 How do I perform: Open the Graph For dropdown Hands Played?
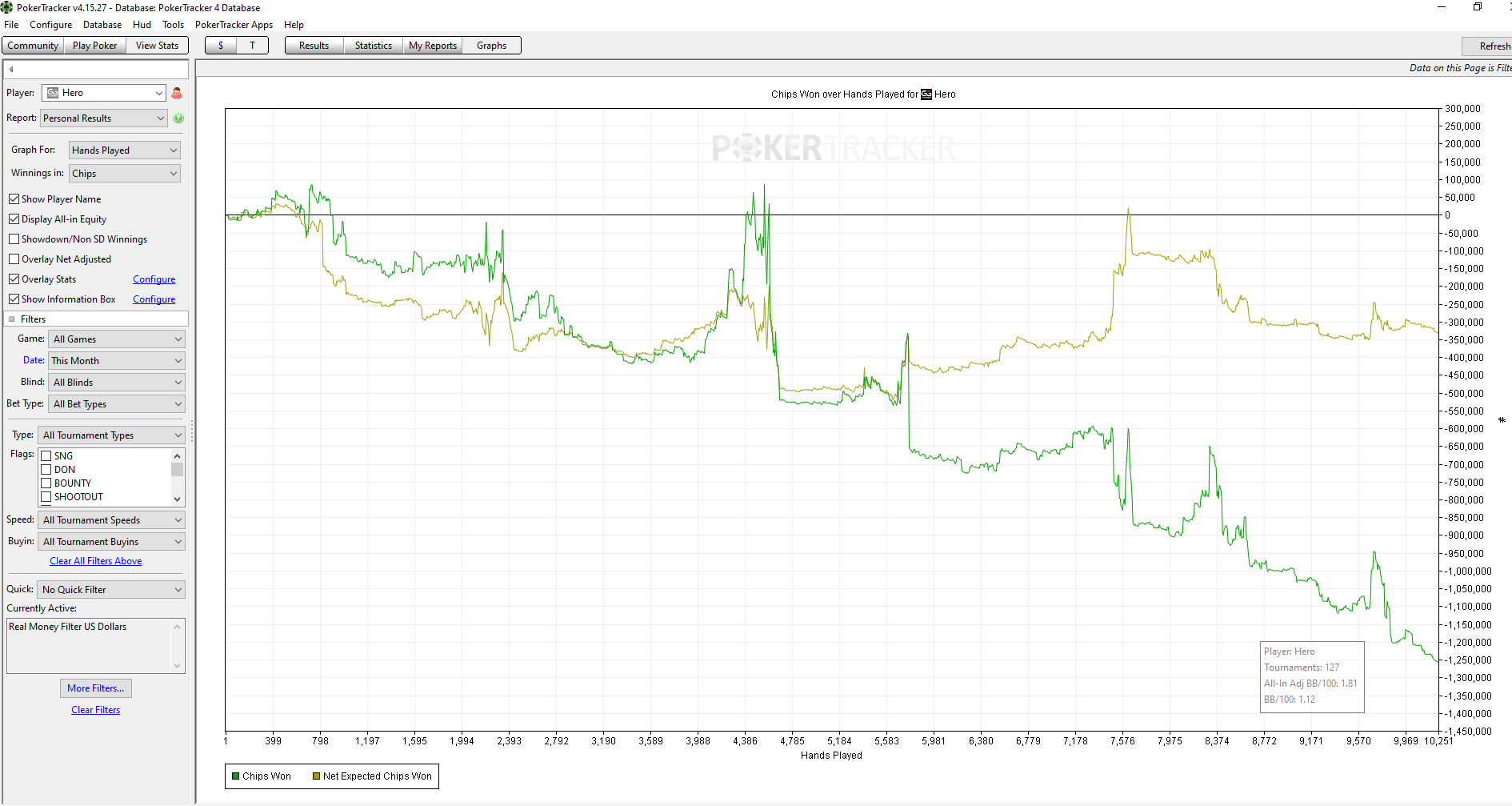pyautogui.click(x=125, y=150)
